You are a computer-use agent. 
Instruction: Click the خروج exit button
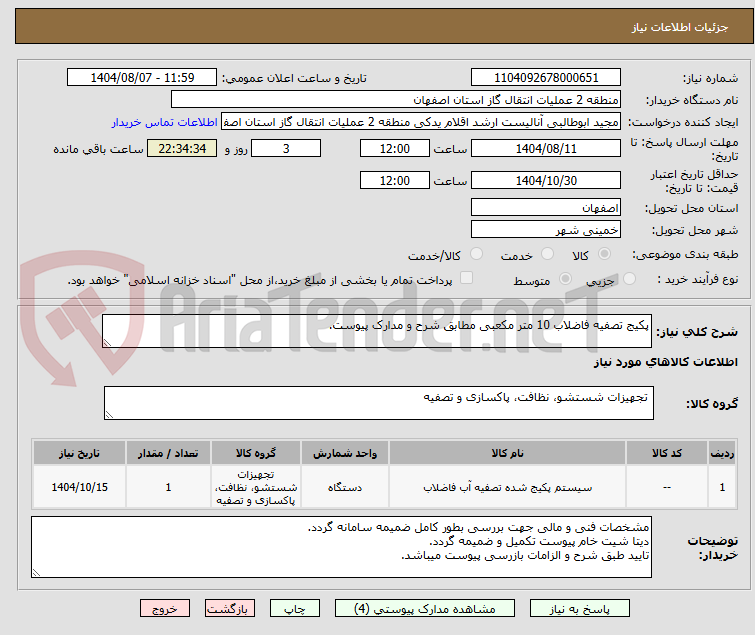click(x=165, y=609)
